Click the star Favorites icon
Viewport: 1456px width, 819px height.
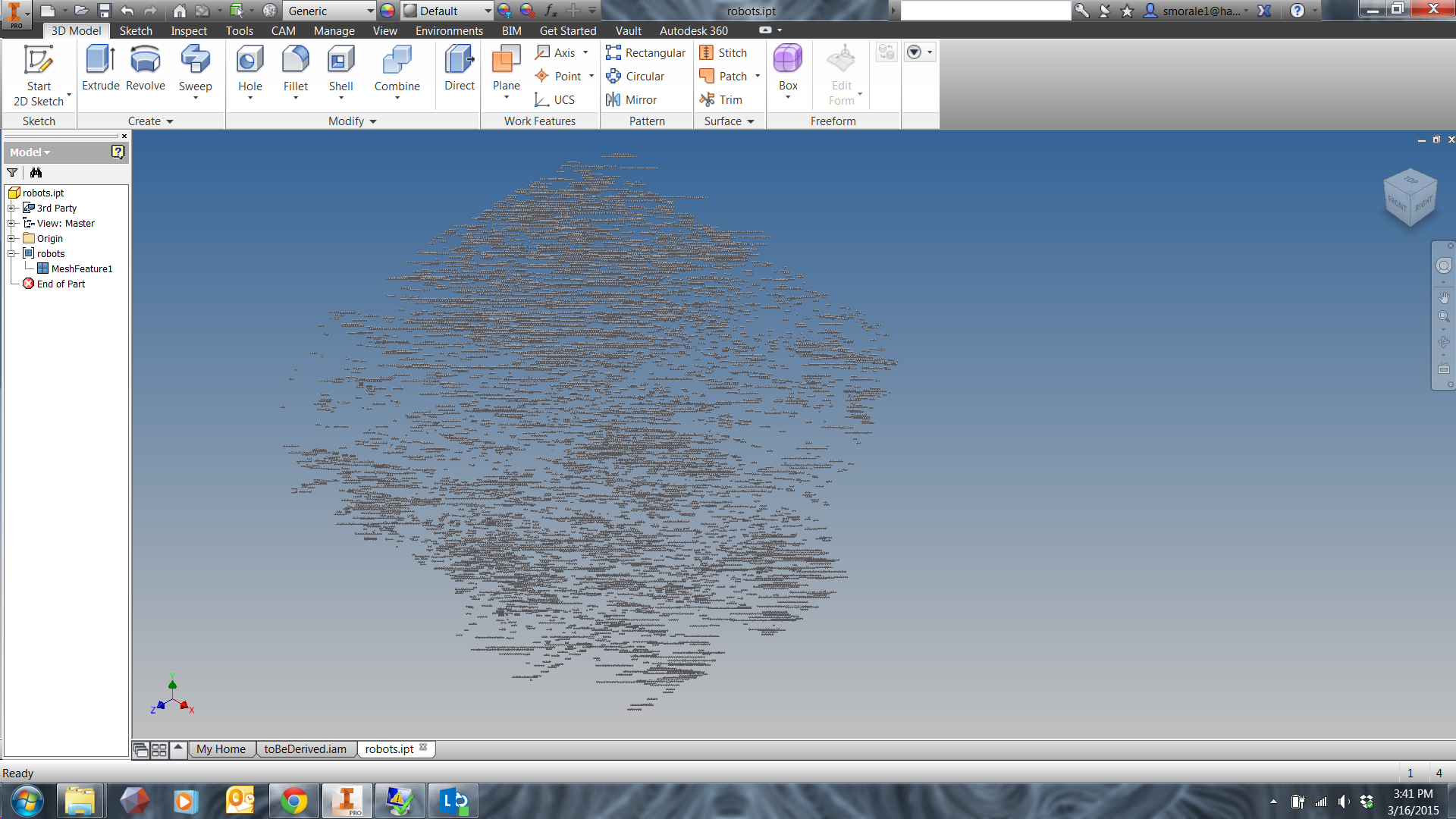pyautogui.click(x=1128, y=11)
